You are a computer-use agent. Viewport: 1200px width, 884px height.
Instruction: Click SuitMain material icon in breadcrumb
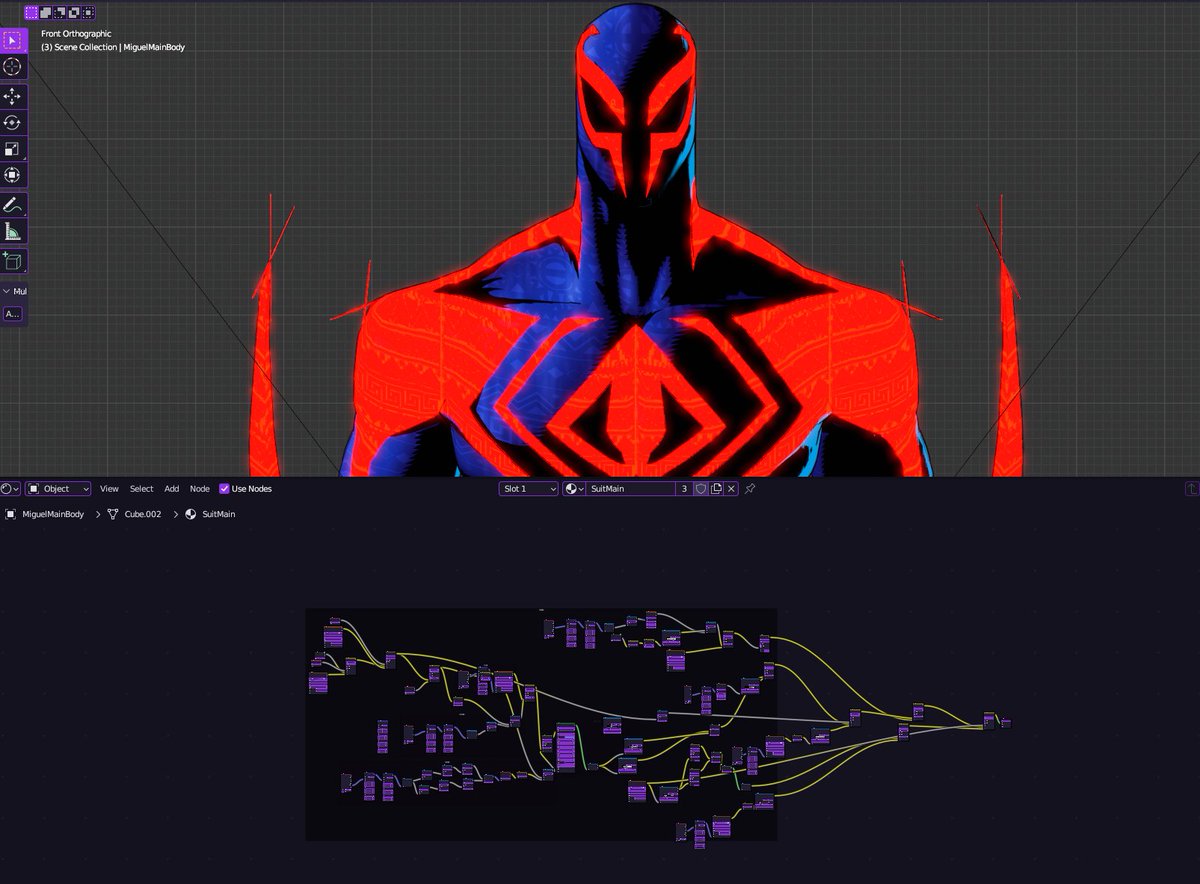191,514
